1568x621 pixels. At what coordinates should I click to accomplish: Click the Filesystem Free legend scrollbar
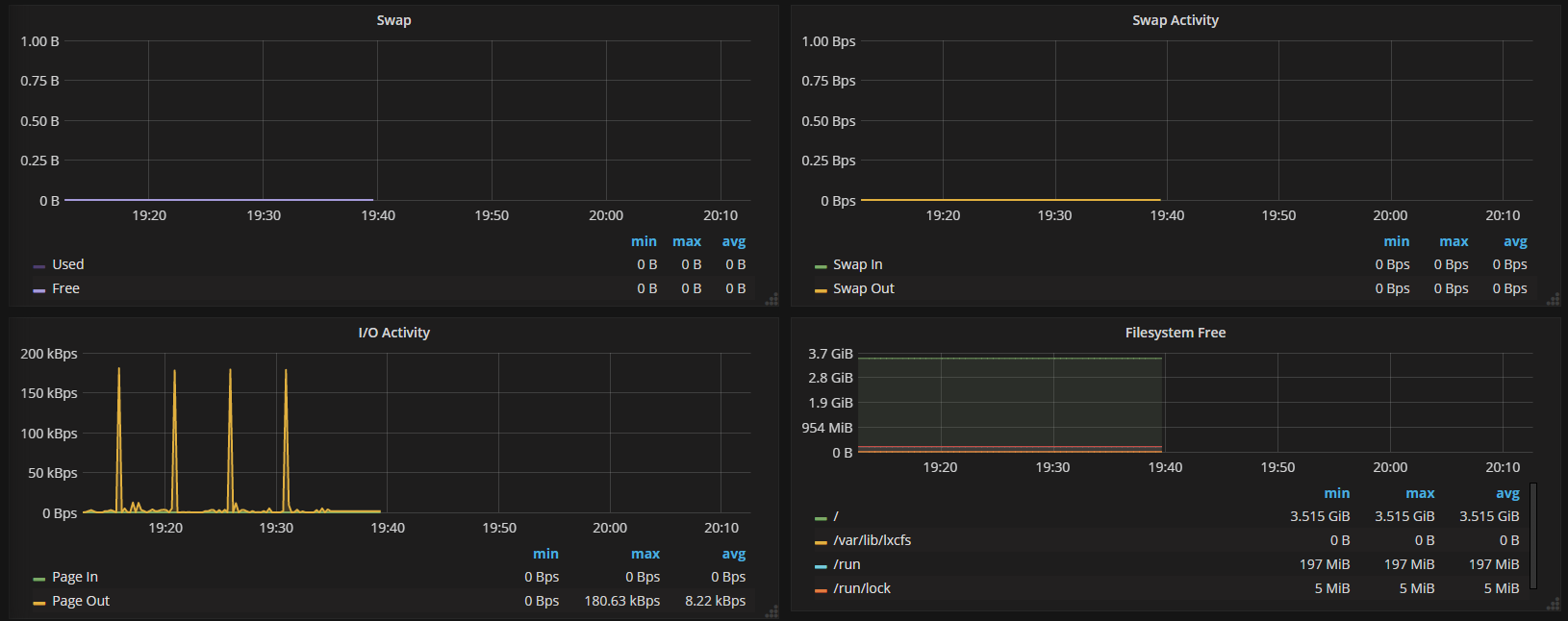pos(1533,535)
